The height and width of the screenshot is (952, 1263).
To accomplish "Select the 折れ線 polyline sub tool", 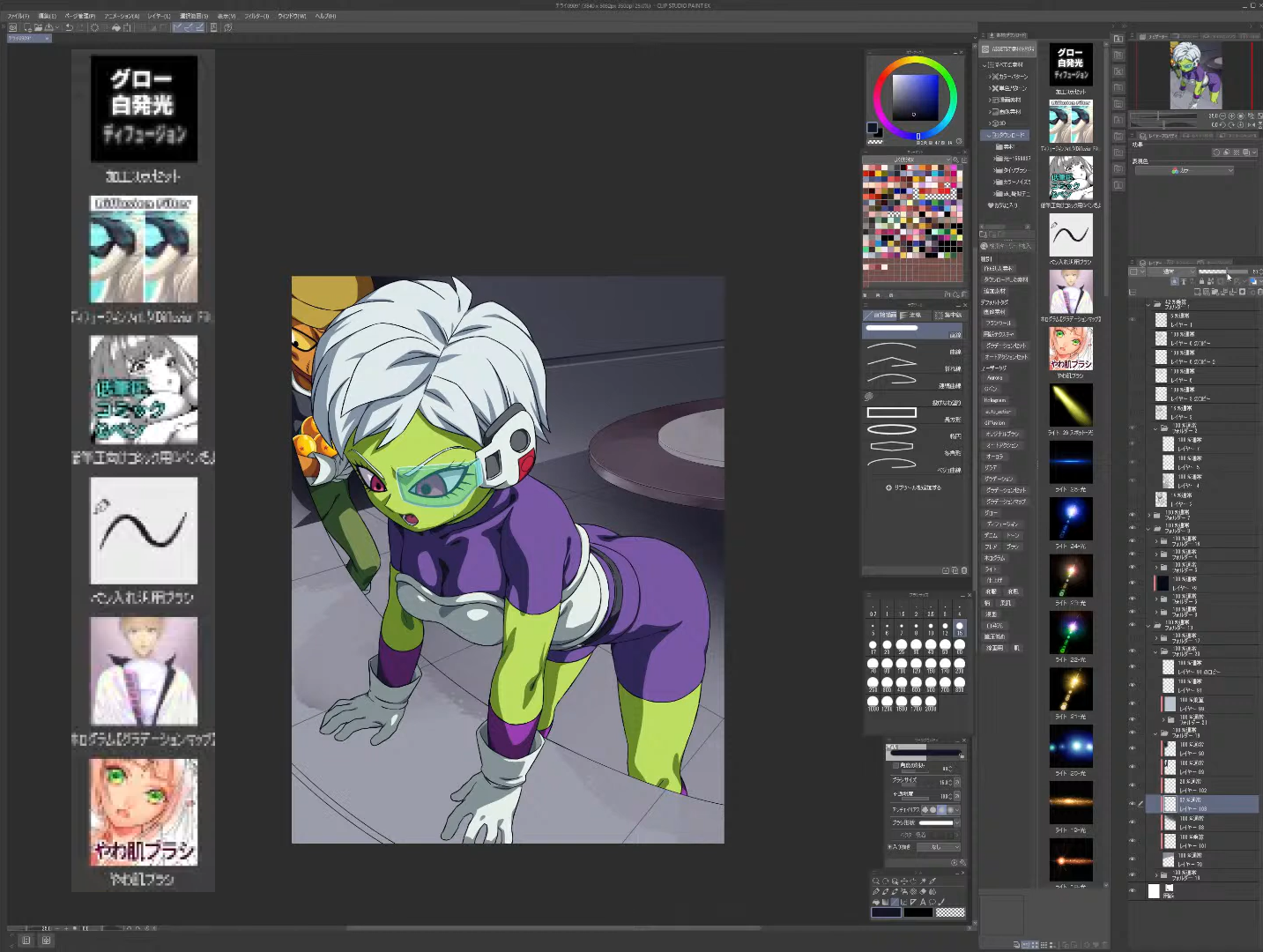I will point(913,367).
